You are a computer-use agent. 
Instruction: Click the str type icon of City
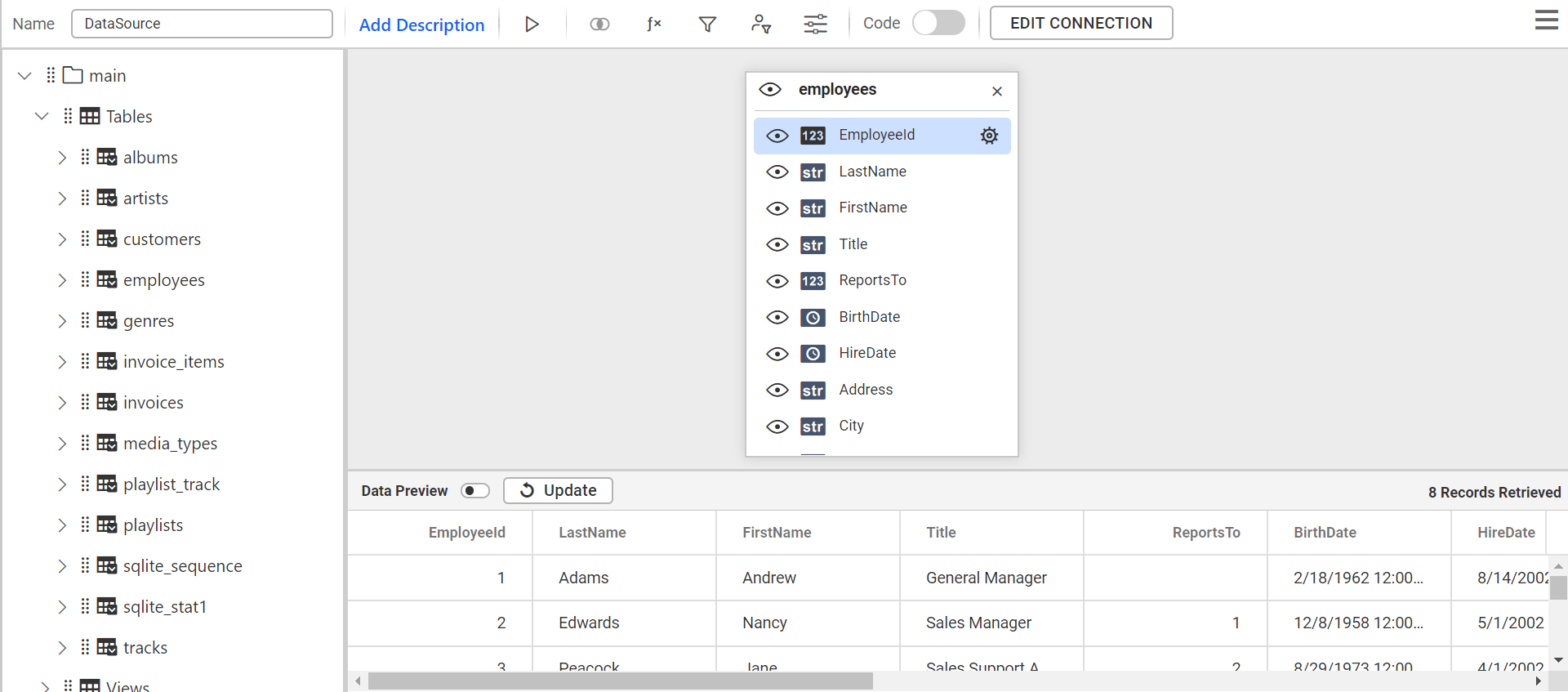pyautogui.click(x=813, y=426)
